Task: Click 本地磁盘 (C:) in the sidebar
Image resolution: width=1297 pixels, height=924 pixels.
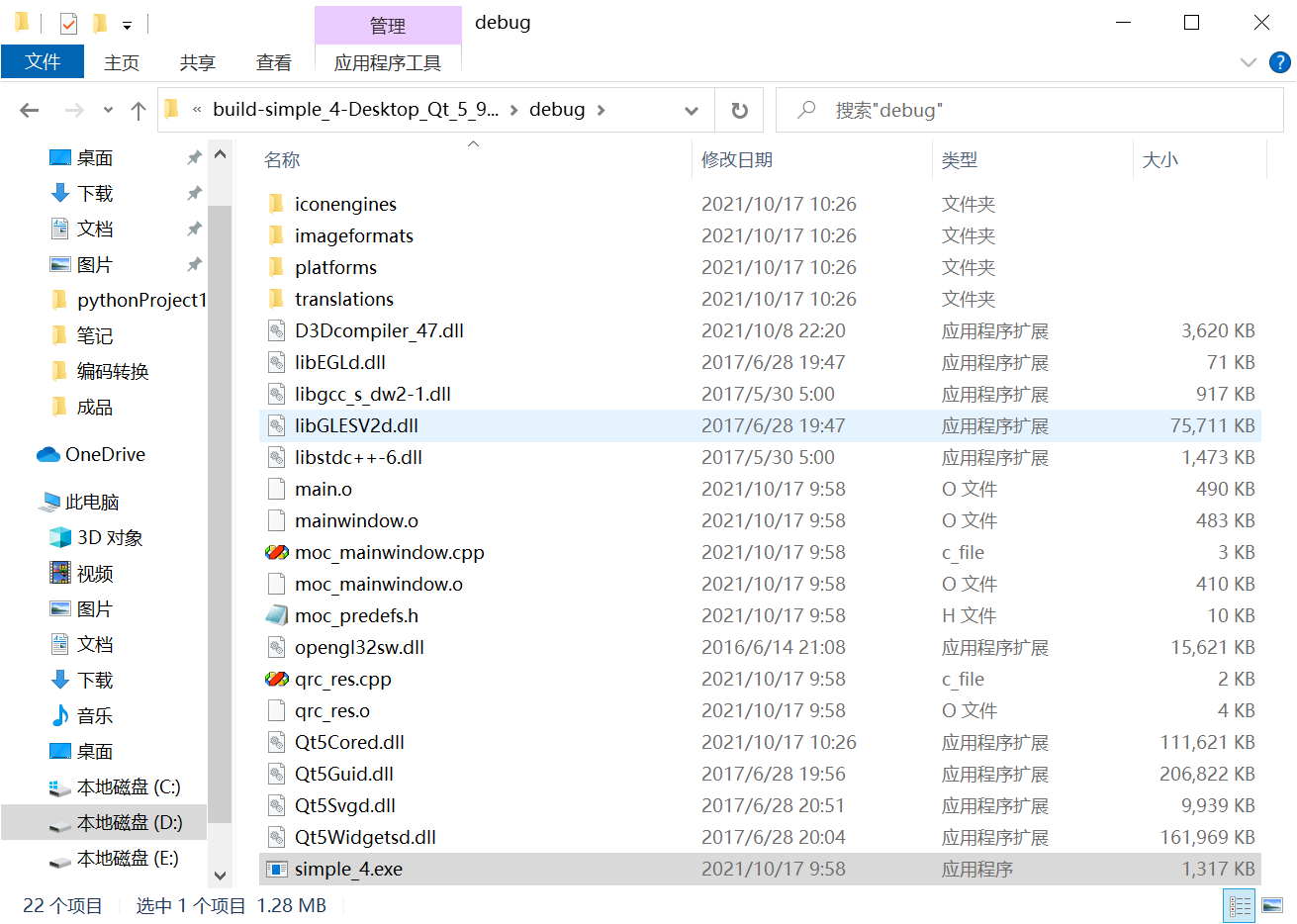Action: 111,785
